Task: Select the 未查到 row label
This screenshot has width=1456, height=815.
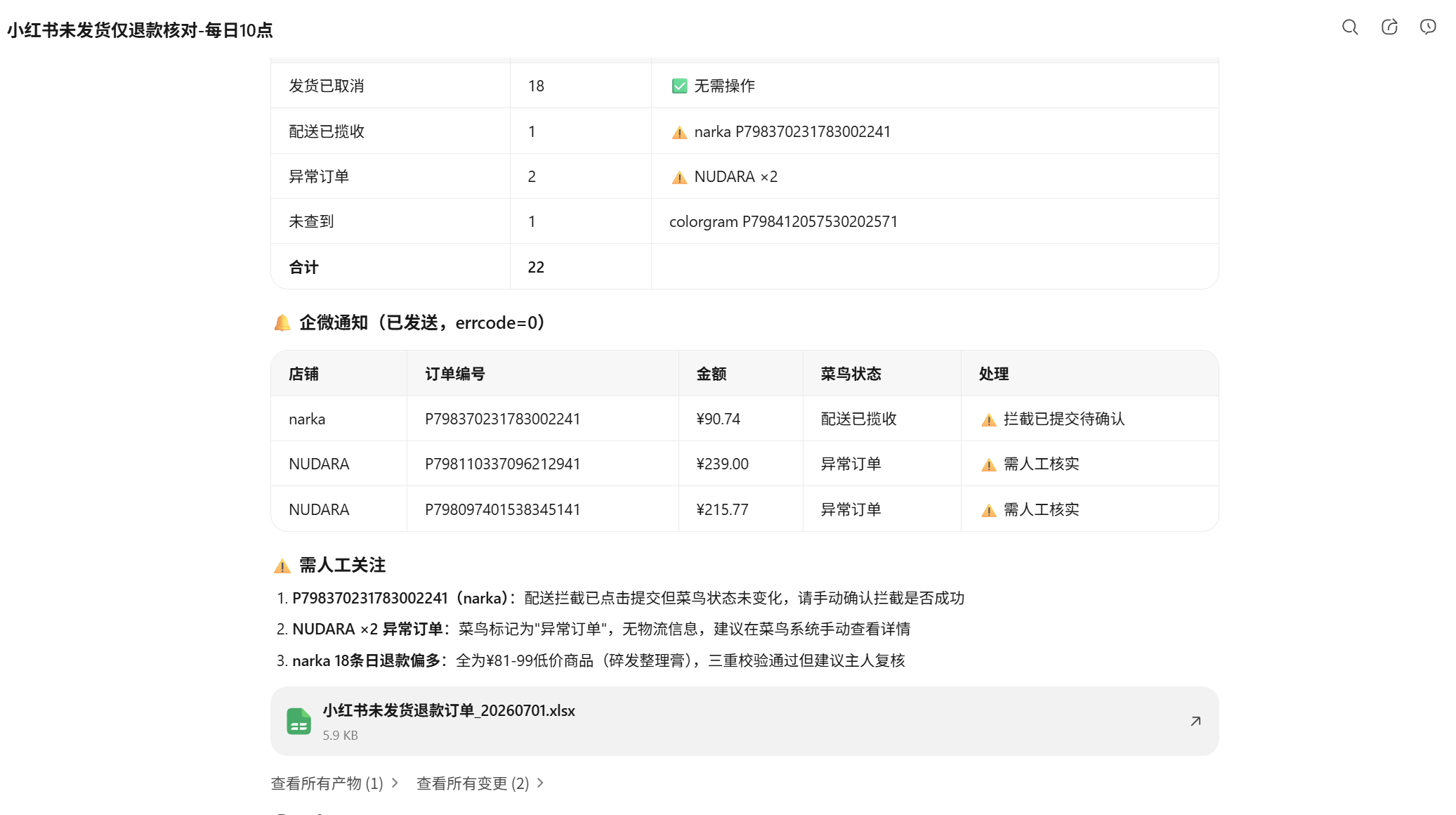Action: pos(311,221)
